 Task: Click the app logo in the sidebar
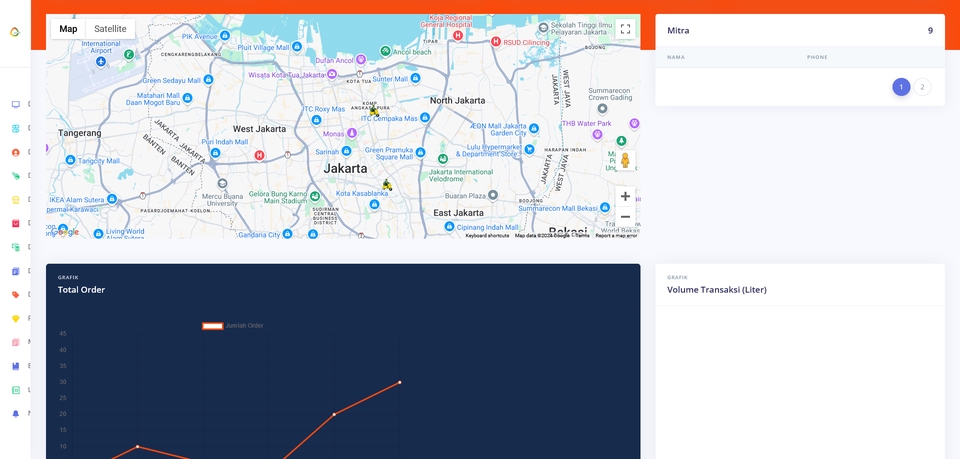15,32
